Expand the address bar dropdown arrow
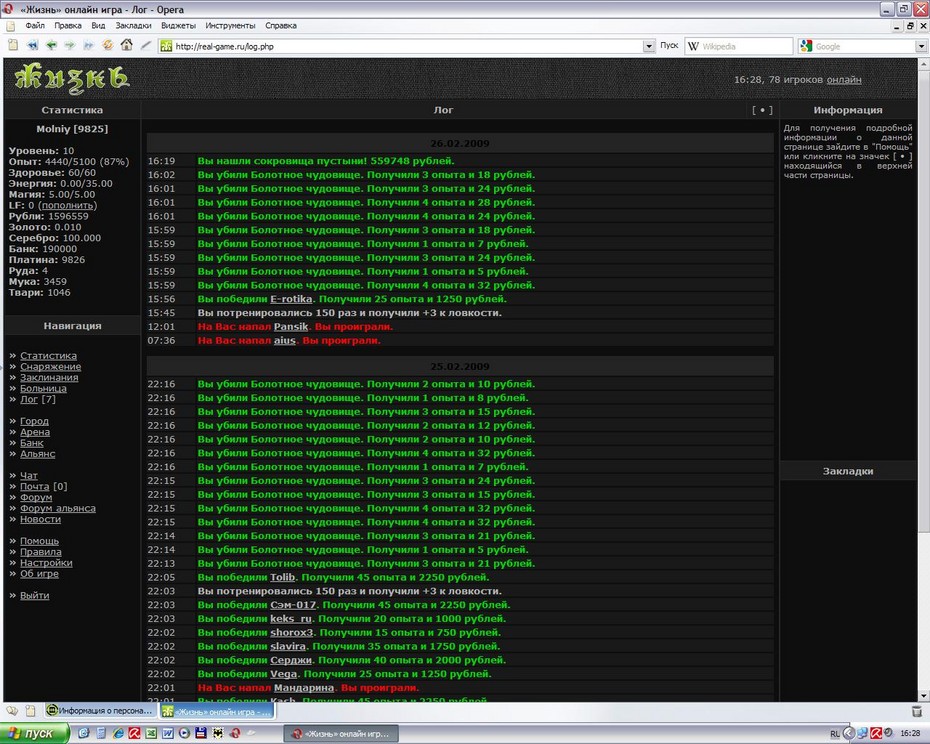This screenshot has width=930, height=744. point(649,46)
